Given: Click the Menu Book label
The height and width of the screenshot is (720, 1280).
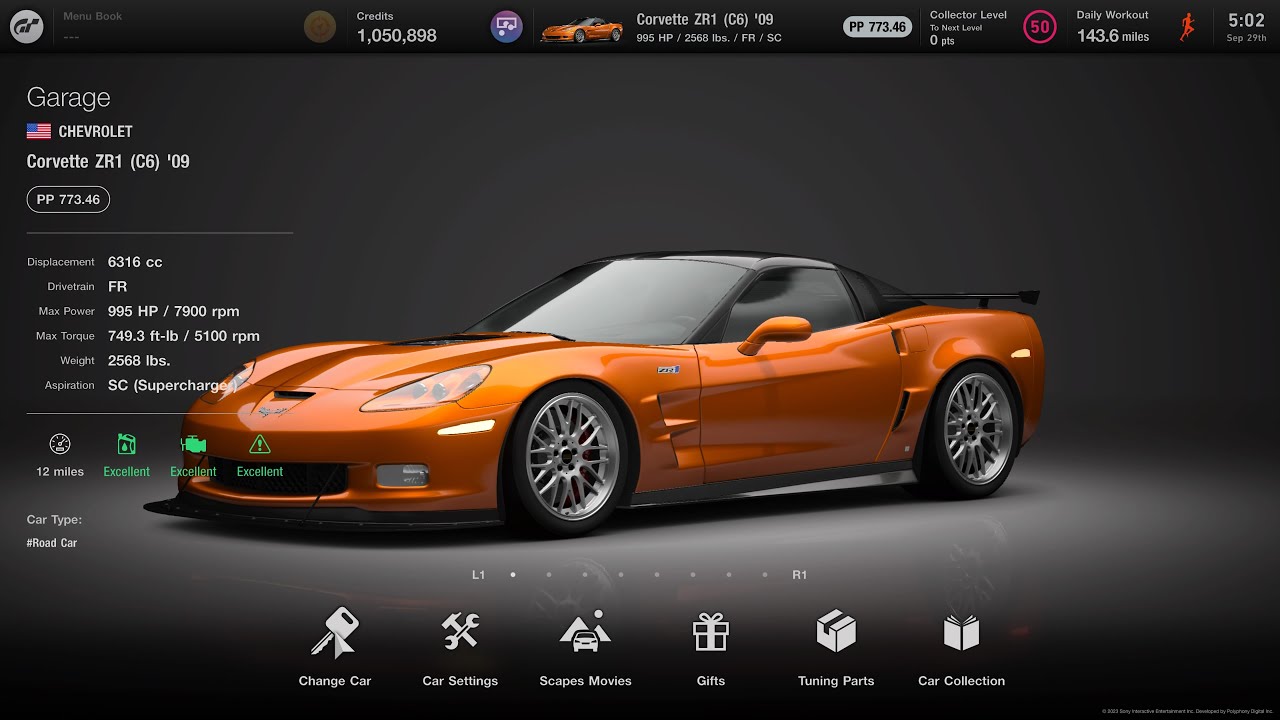Looking at the screenshot, I should 92,16.
